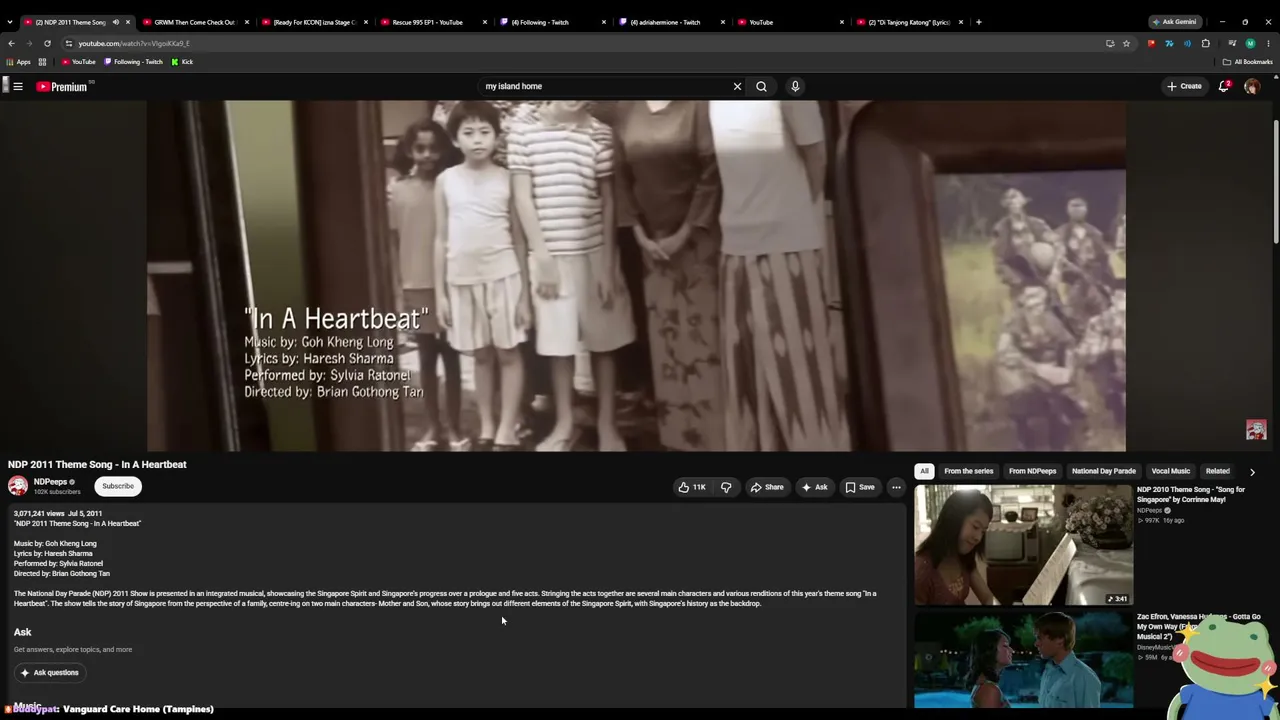Open the tab search dropdown arrow

point(10,22)
